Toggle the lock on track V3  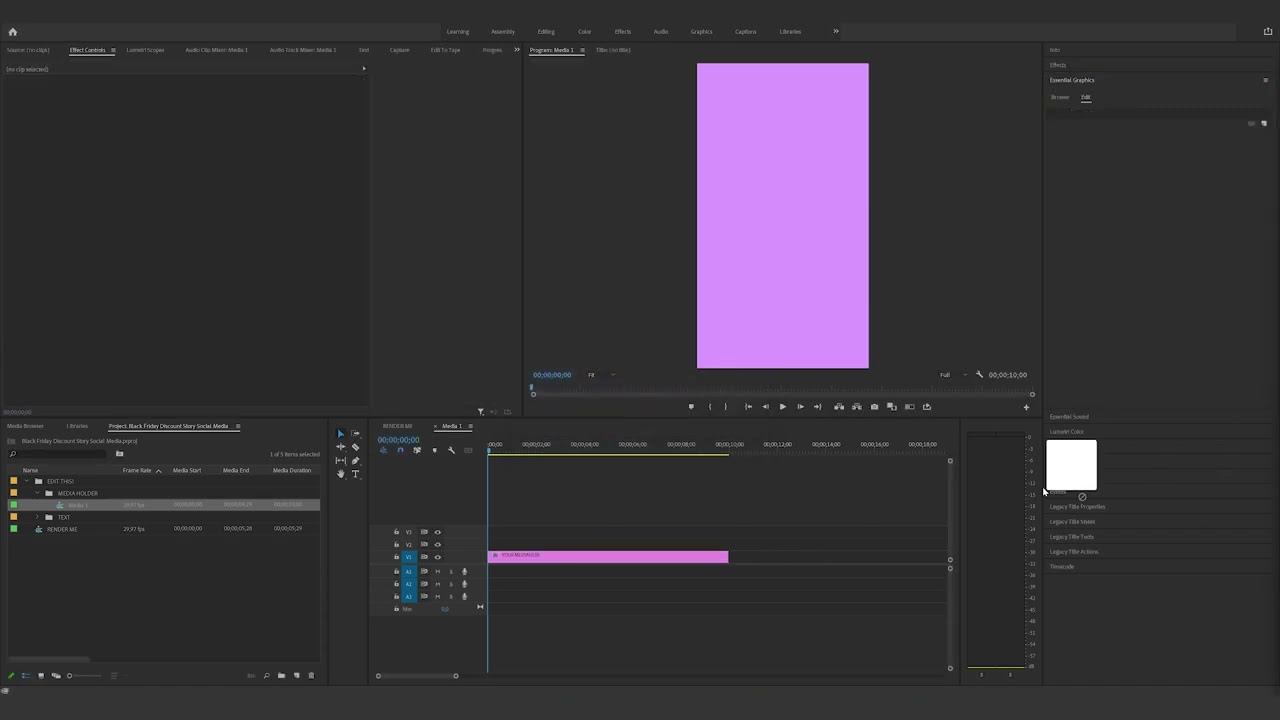[396, 532]
